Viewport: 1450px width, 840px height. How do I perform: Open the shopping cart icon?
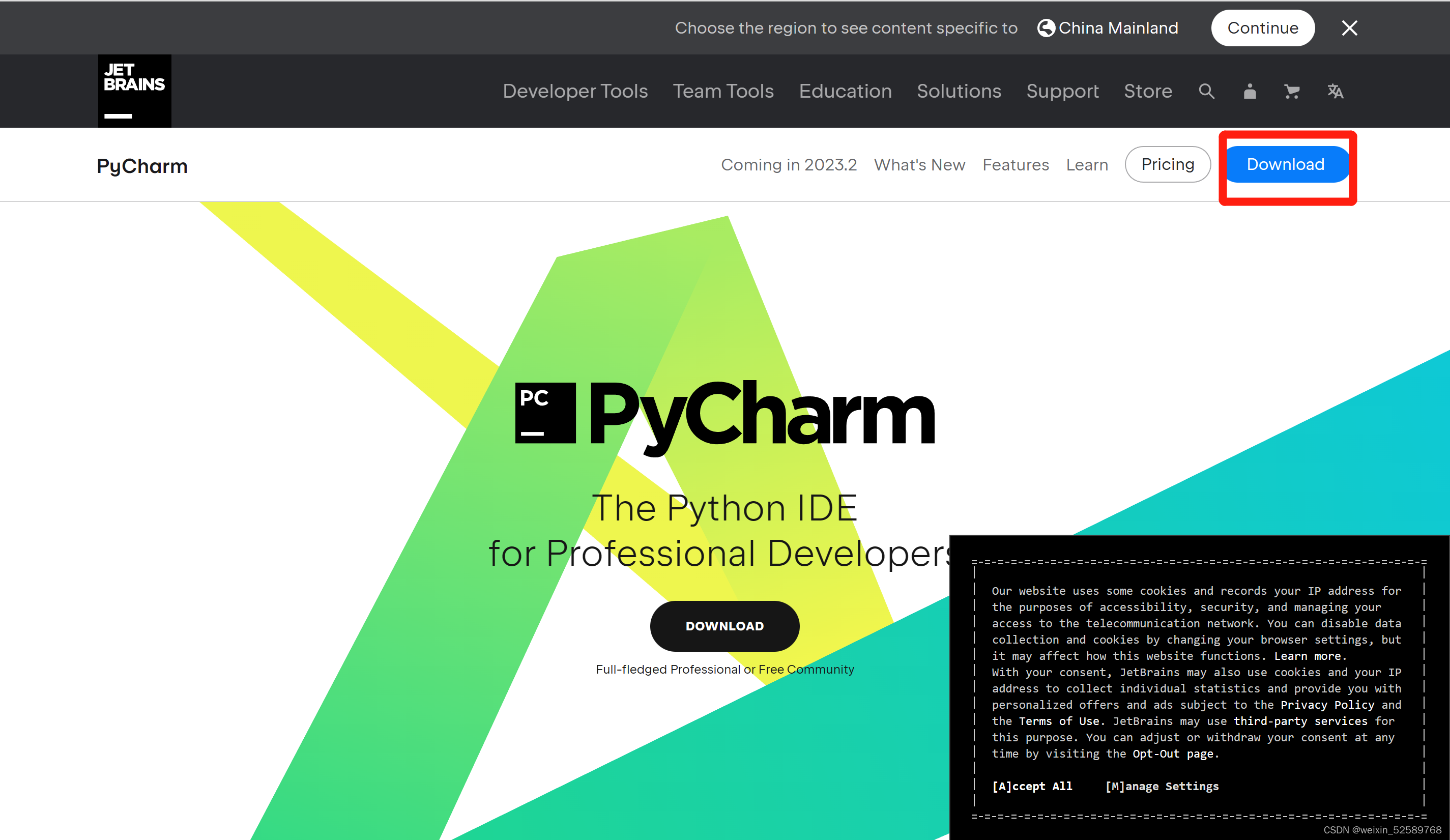pyautogui.click(x=1292, y=92)
